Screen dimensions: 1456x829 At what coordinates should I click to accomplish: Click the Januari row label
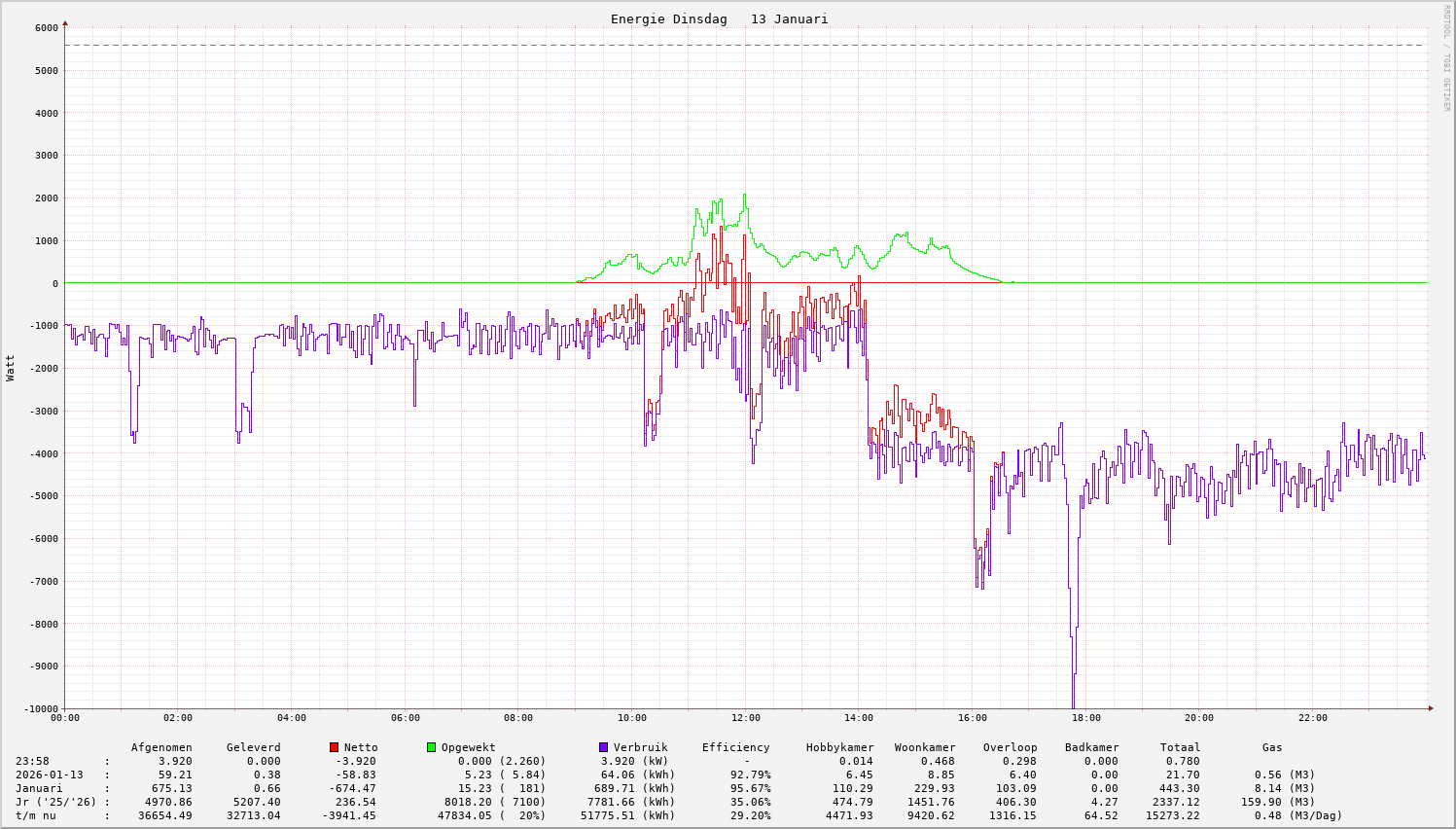(x=39, y=788)
